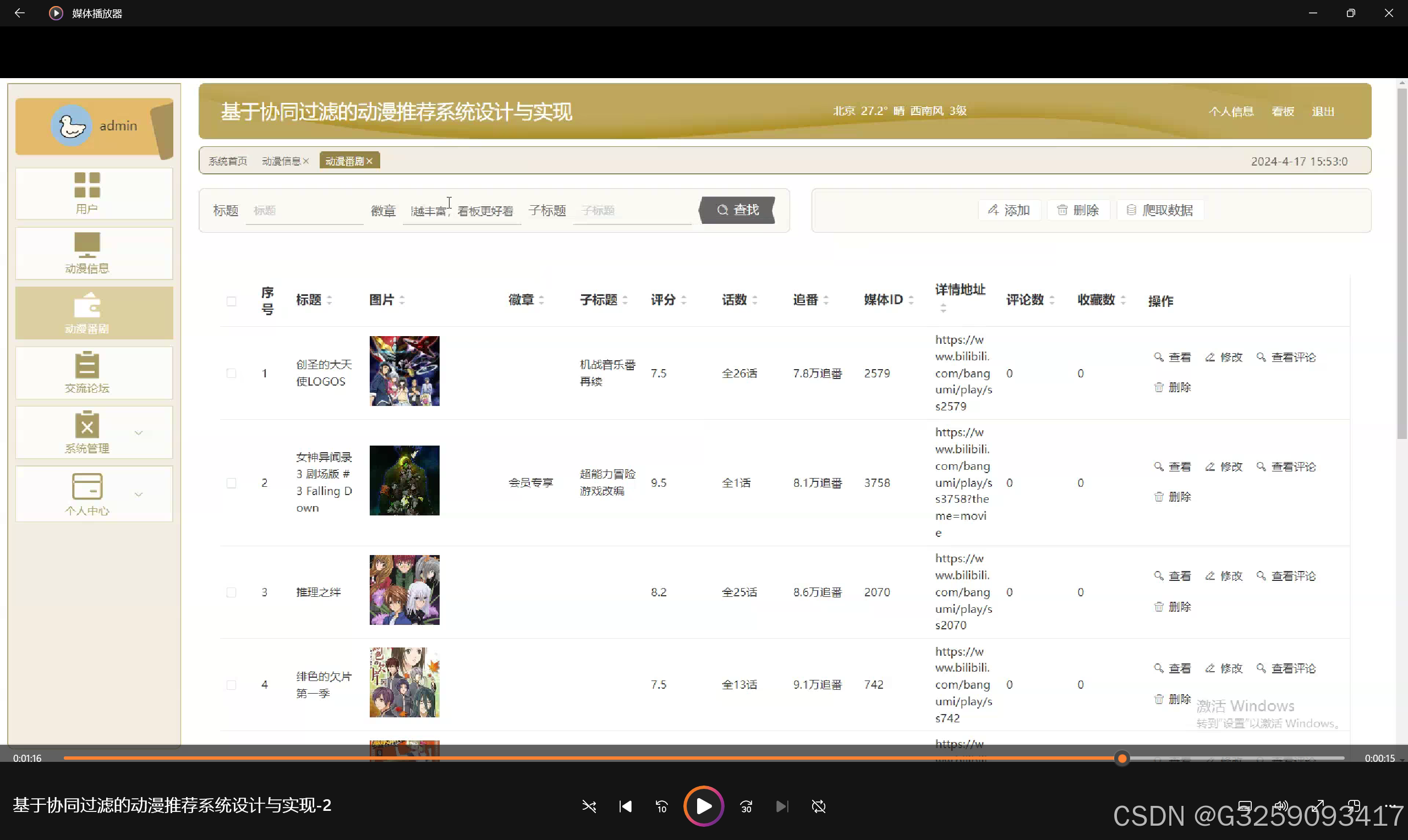1408x840 pixels.
Task: Click the 爬取数据 button
Action: pyautogui.click(x=1159, y=211)
